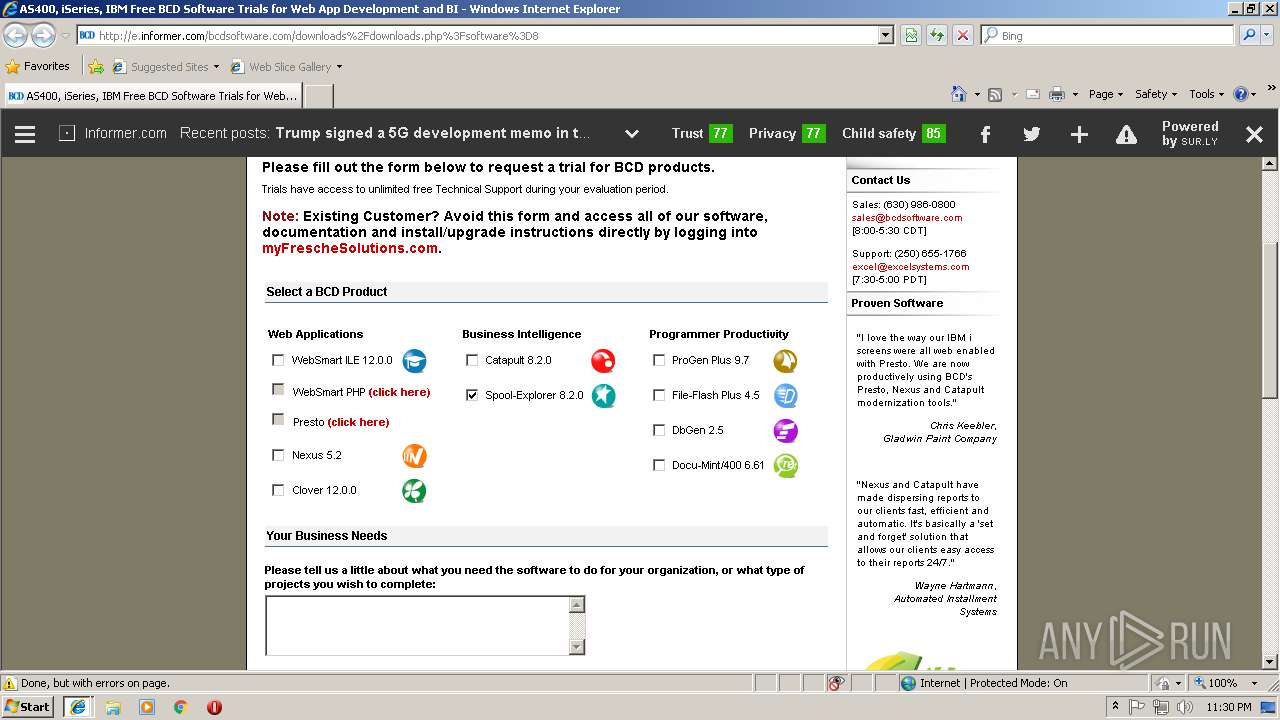Check the Docu-Mint/400 6.61 checkbox
The height and width of the screenshot is (720, 1280).
click(659, 465)
